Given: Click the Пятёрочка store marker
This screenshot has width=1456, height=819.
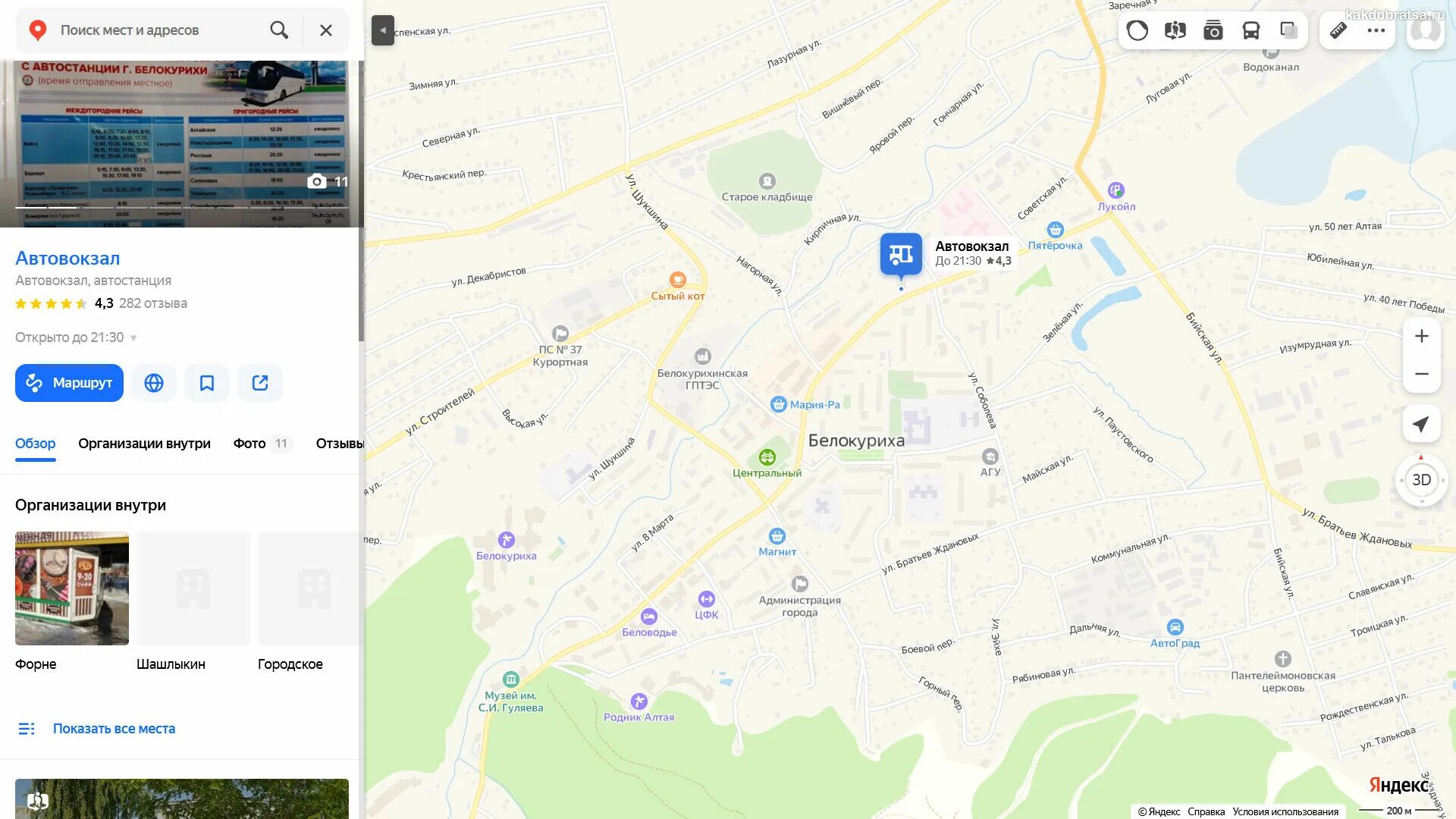Looking at the screenshot, I should pyautogui.click(x=1055, y=230).
